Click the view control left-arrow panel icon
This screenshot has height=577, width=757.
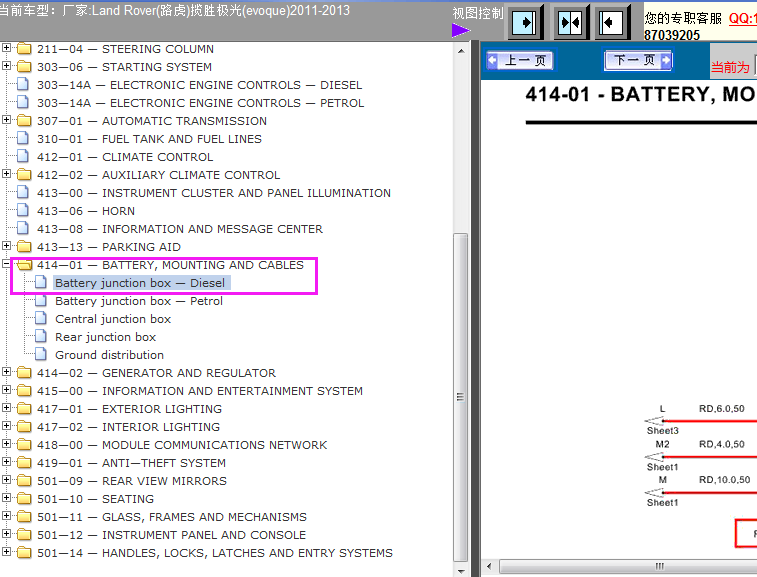coord(611,22)
